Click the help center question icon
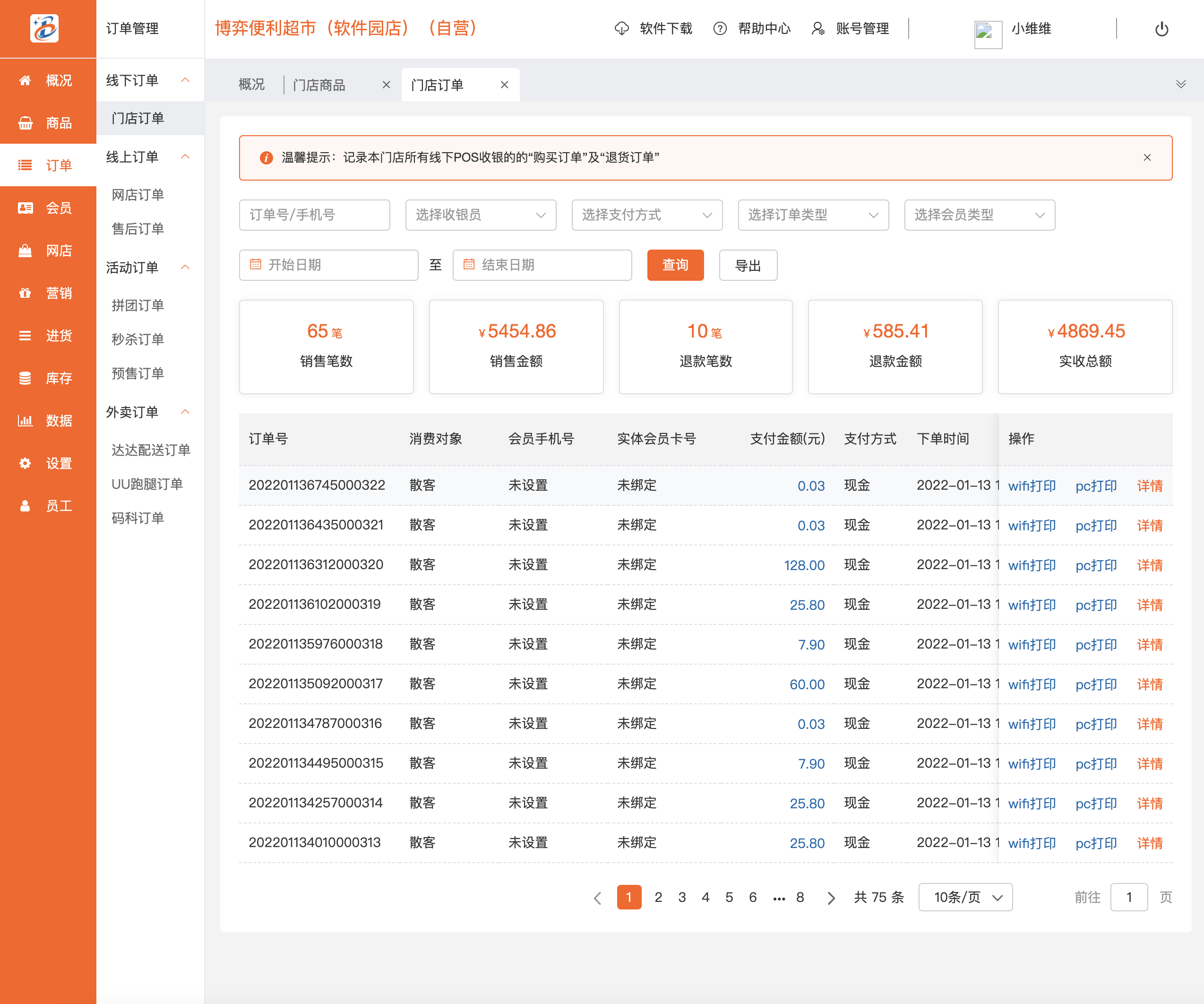1204x1004 pixels. pos(720,29)
